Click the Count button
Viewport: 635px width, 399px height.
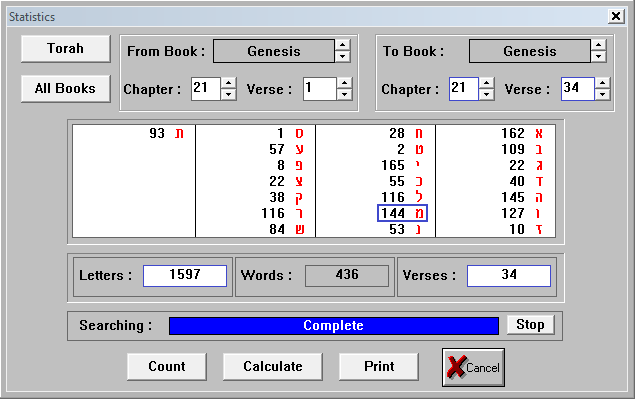click(x=167, y=367)
